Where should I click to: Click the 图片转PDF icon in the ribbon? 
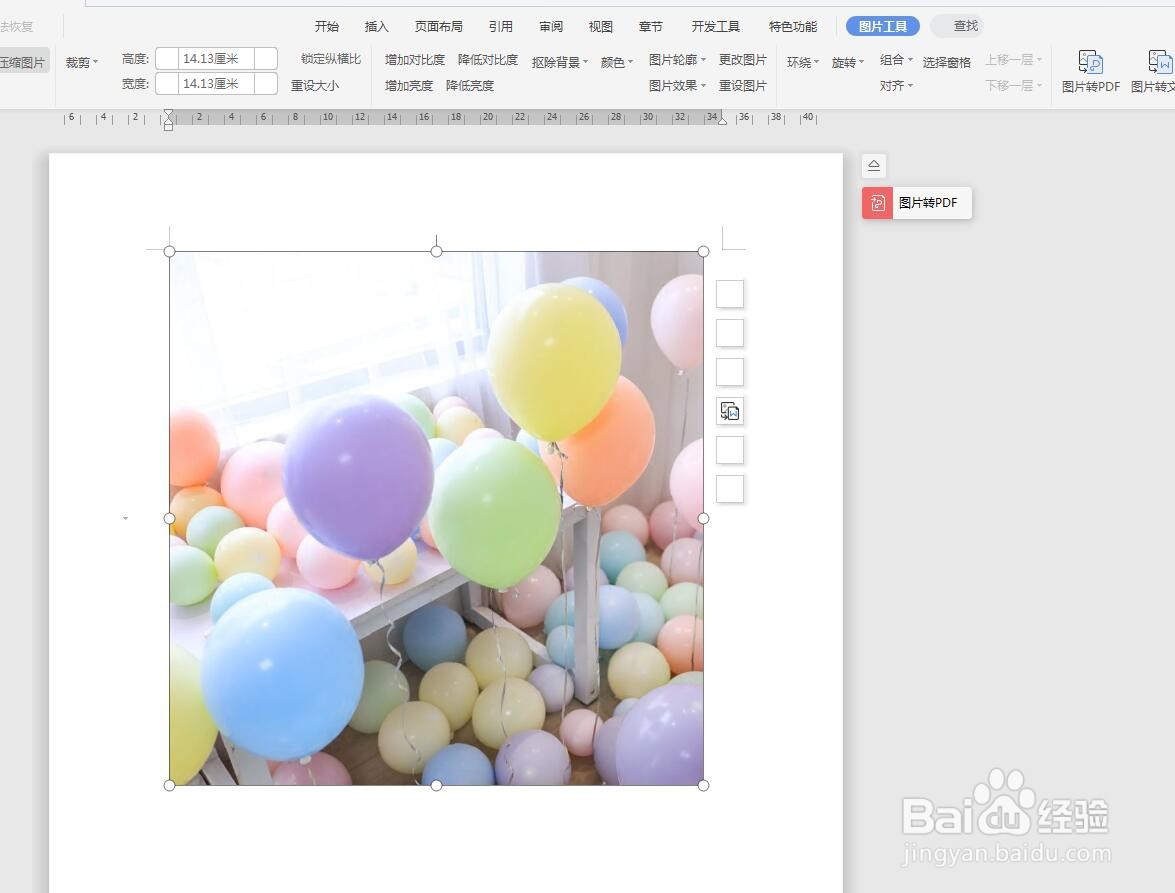(x=1090, y=62)
